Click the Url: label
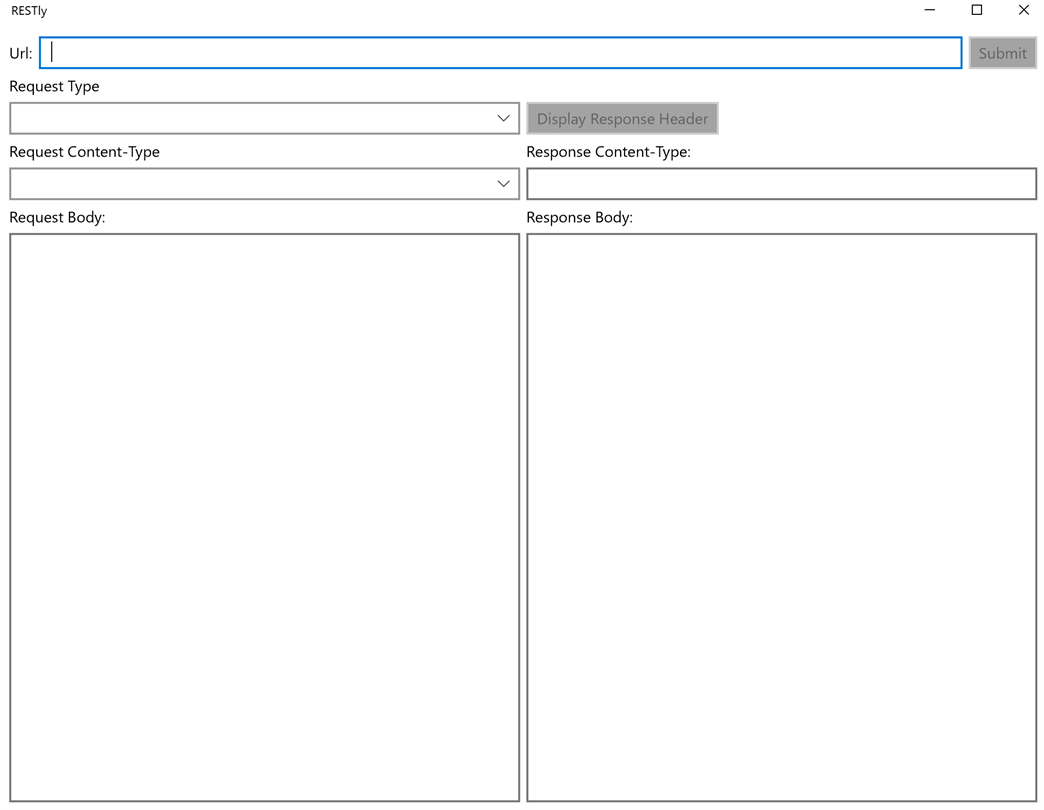 click(x=21, y=53)
